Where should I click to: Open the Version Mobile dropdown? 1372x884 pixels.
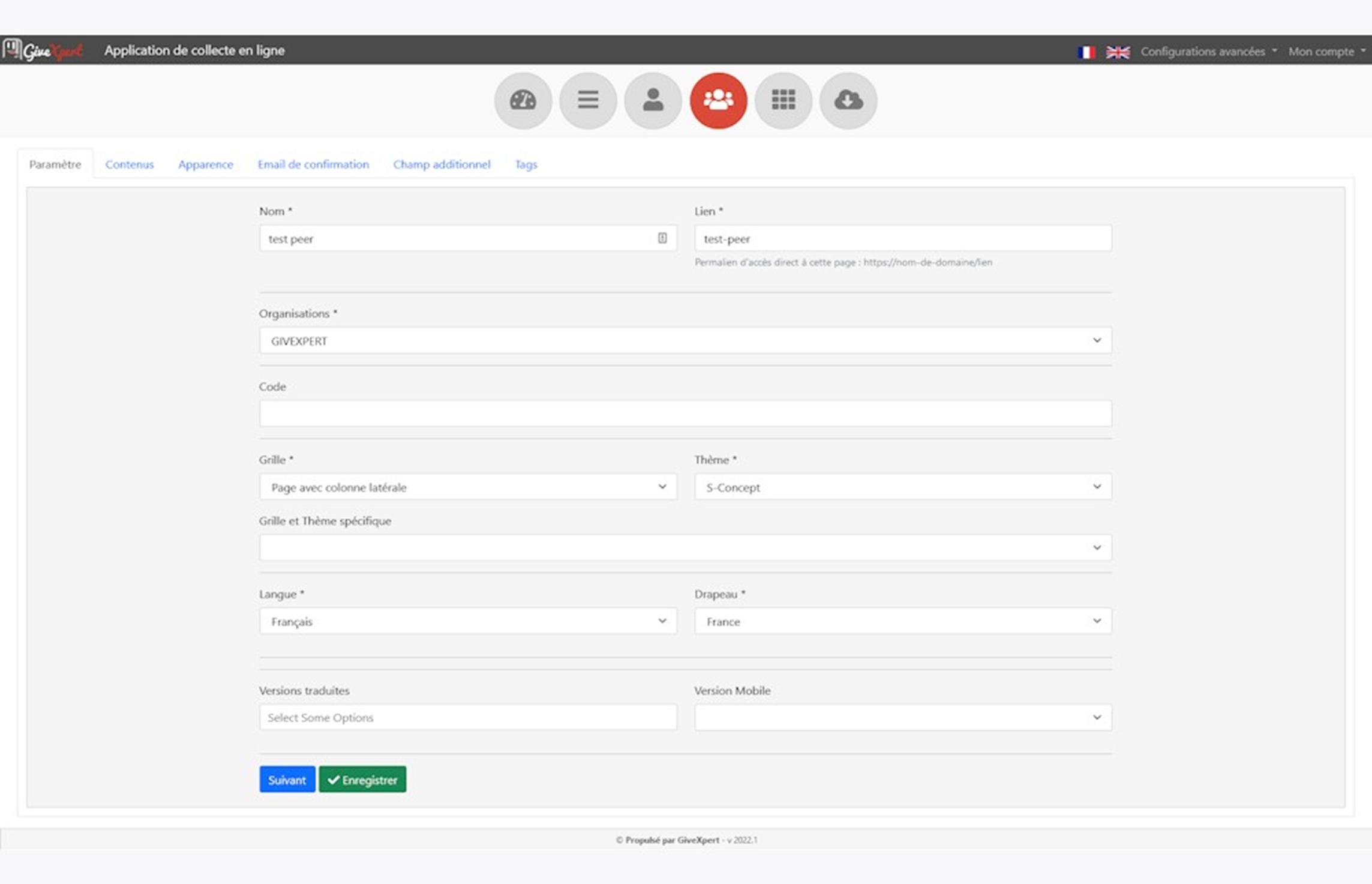pyautogui.click(x=903, y=717)
